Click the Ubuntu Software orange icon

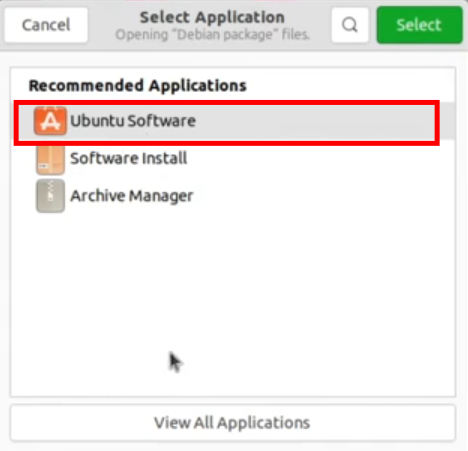[50, 121]
